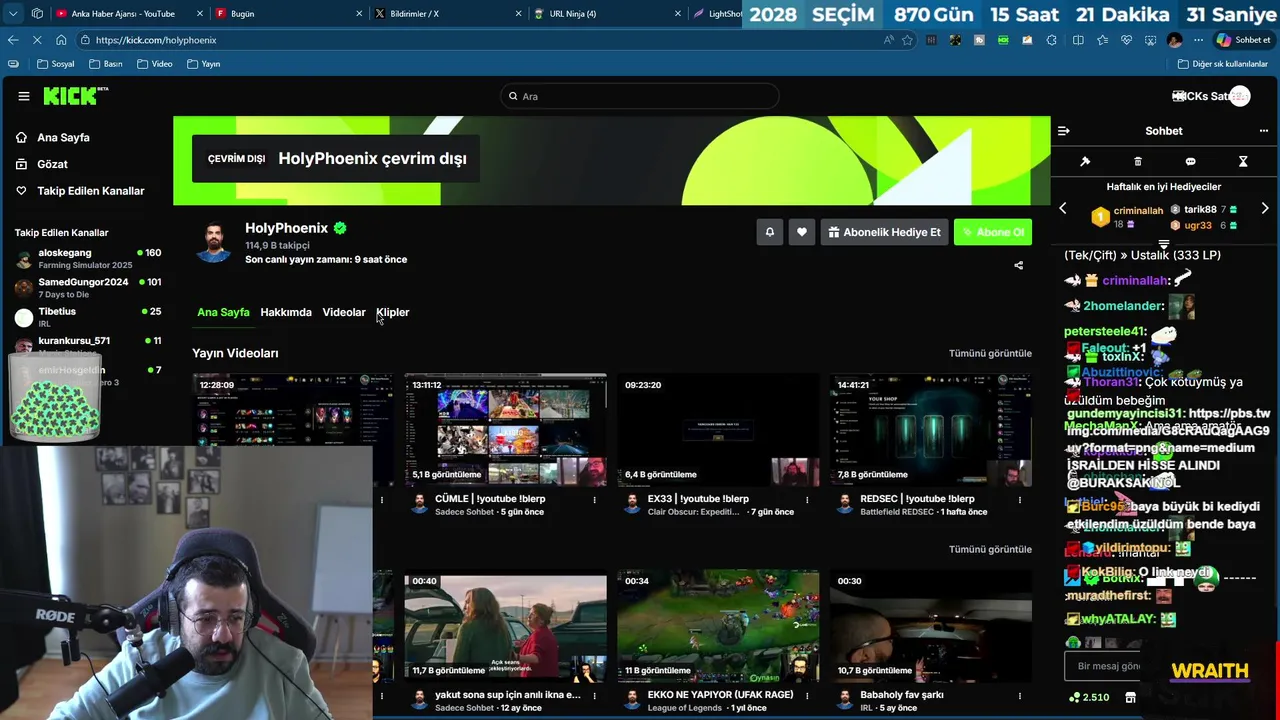Show previous weekly gifters page
The height and width of the screenshot is (720, 1280).
tap(1063, 209)
